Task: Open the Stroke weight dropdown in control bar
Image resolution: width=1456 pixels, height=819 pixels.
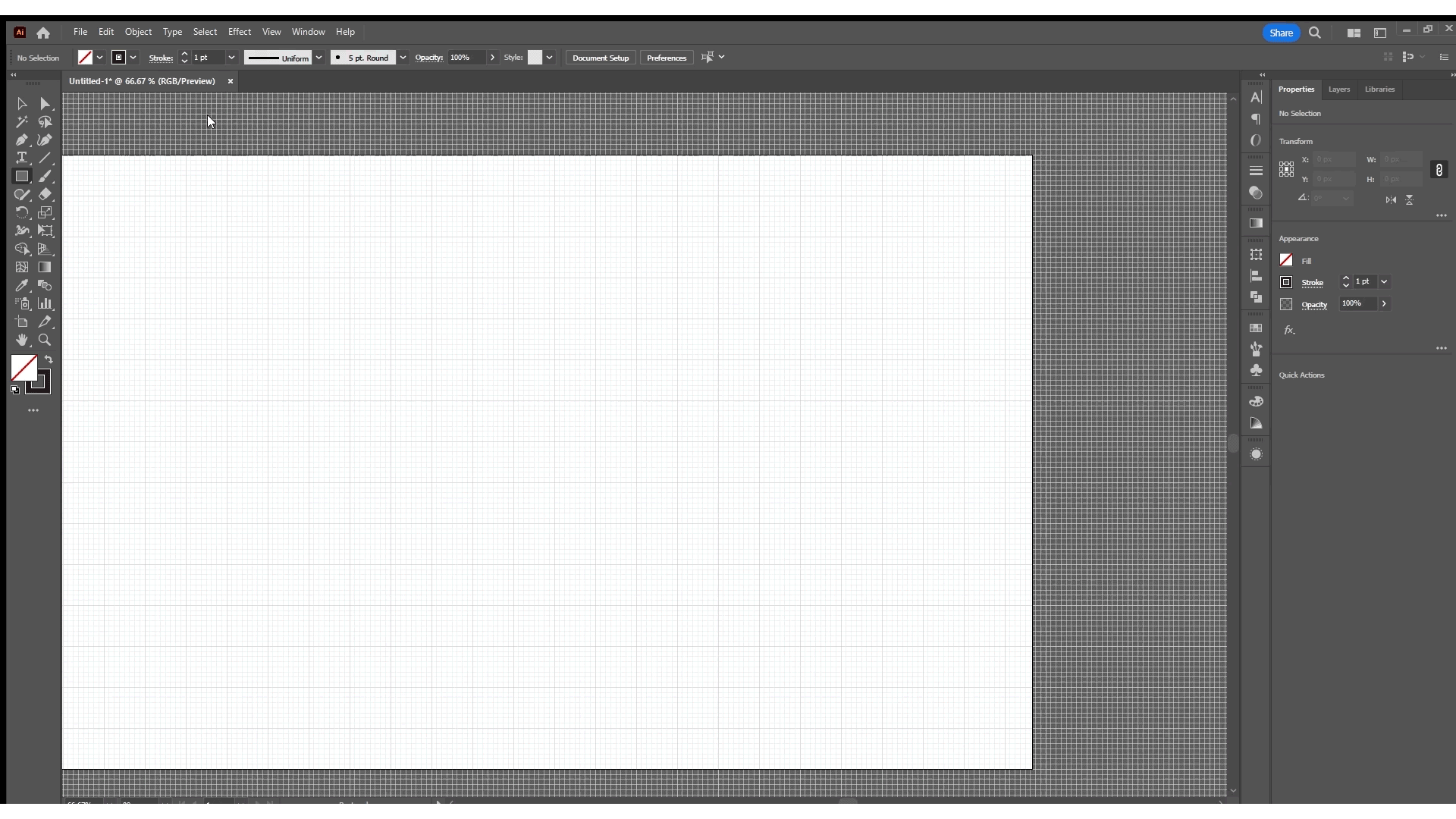Action: [231, 58]
